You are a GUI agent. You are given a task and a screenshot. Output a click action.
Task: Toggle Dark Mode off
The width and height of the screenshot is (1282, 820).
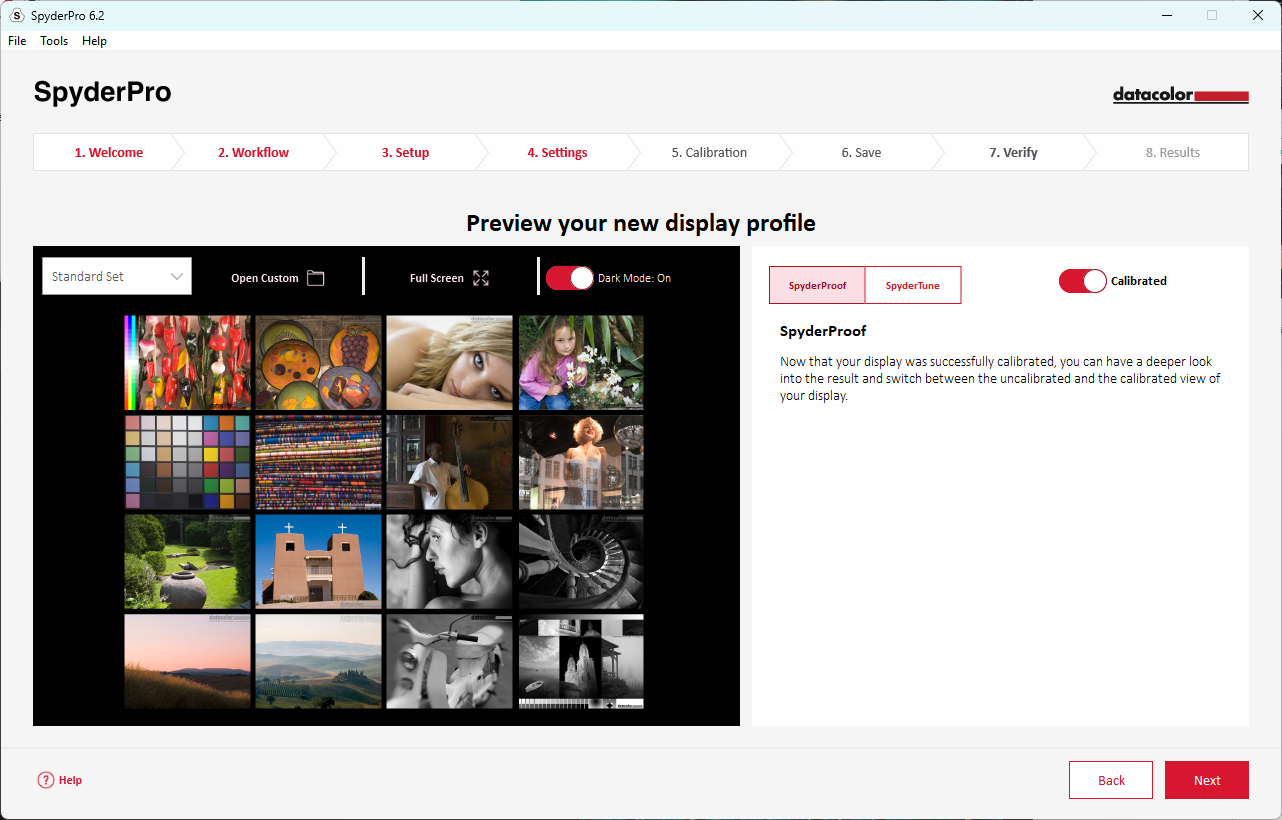570,278
